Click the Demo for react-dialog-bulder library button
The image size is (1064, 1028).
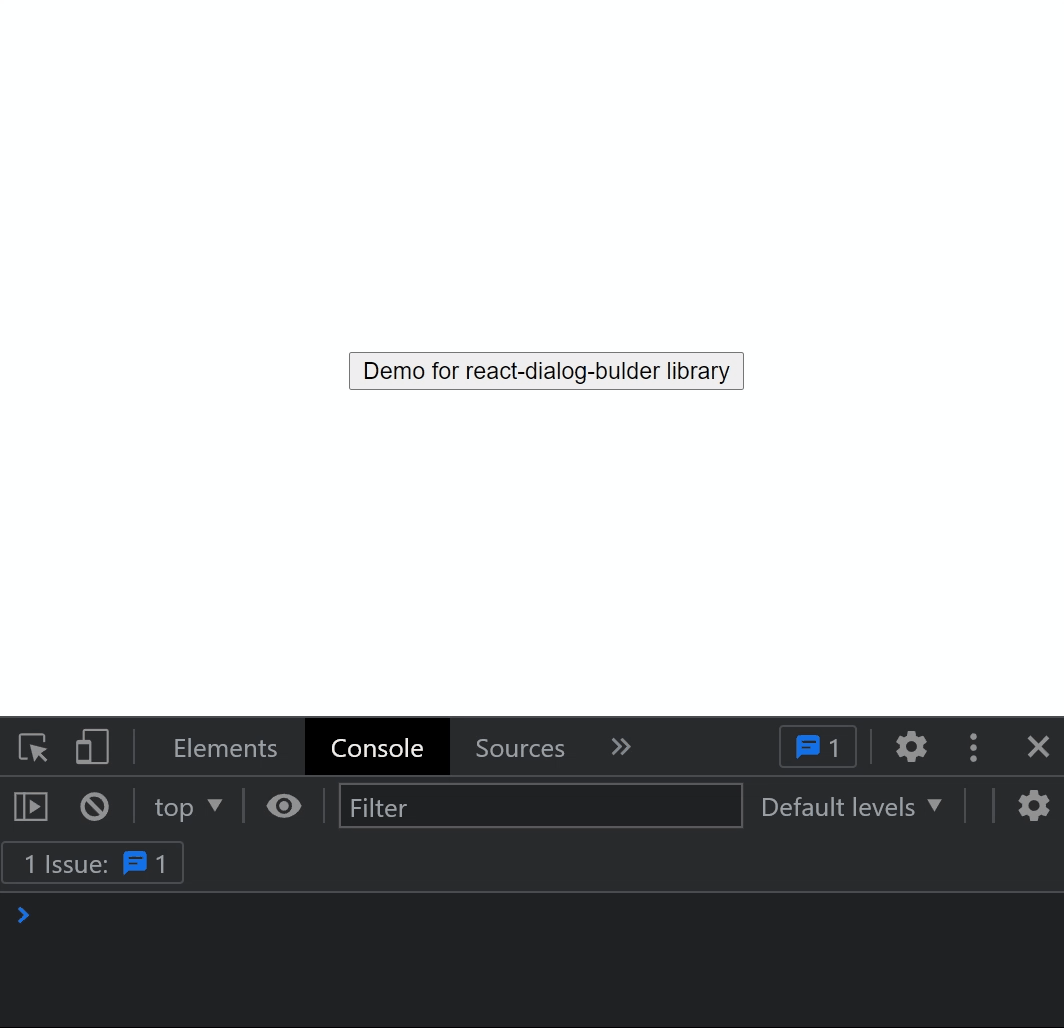tap(546, 371)
